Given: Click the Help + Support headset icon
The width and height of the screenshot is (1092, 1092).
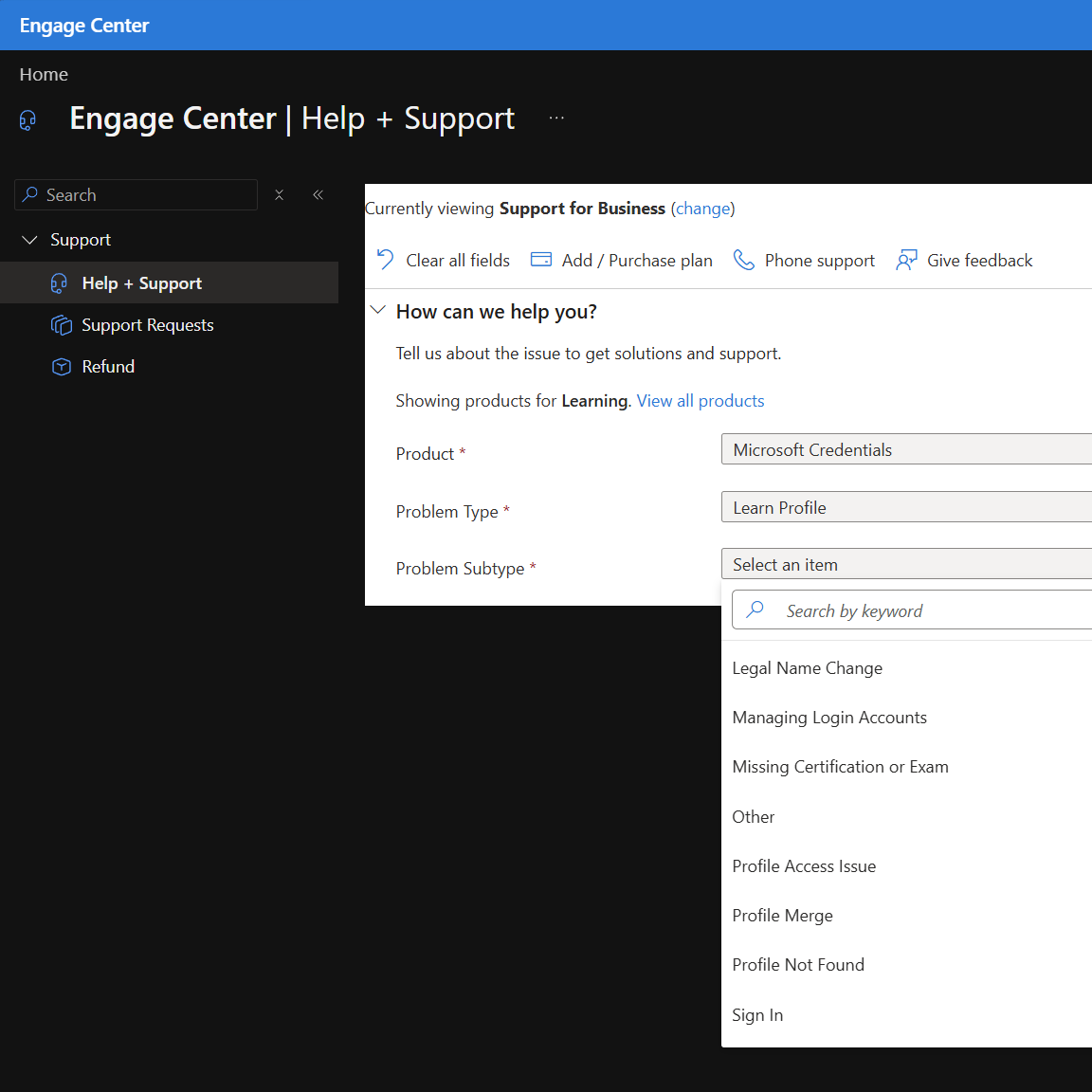Looking at the screenshot, I should pos(59,283).
